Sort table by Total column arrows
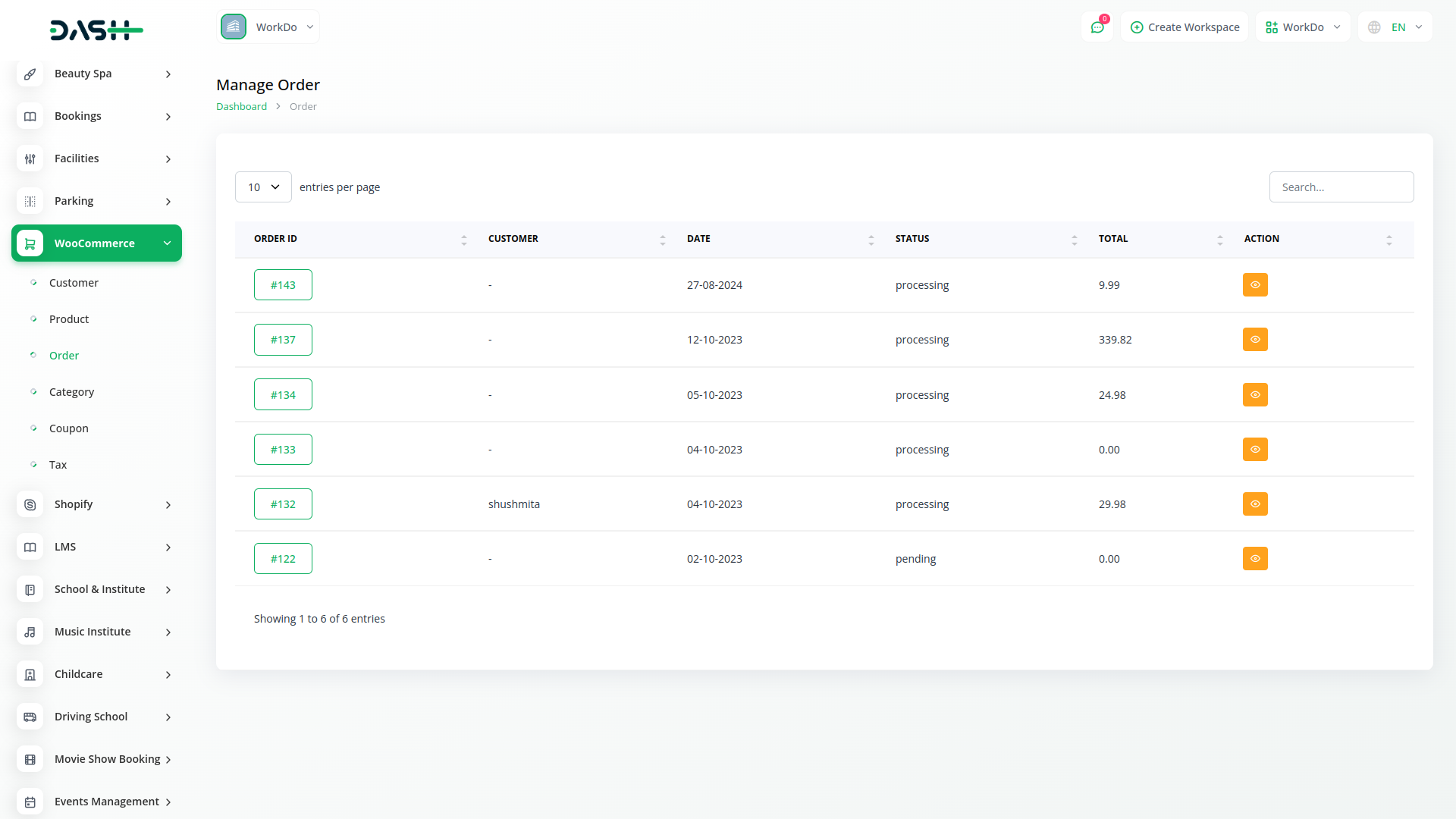The image size is (1456, 819). (x=1219, y=240)
